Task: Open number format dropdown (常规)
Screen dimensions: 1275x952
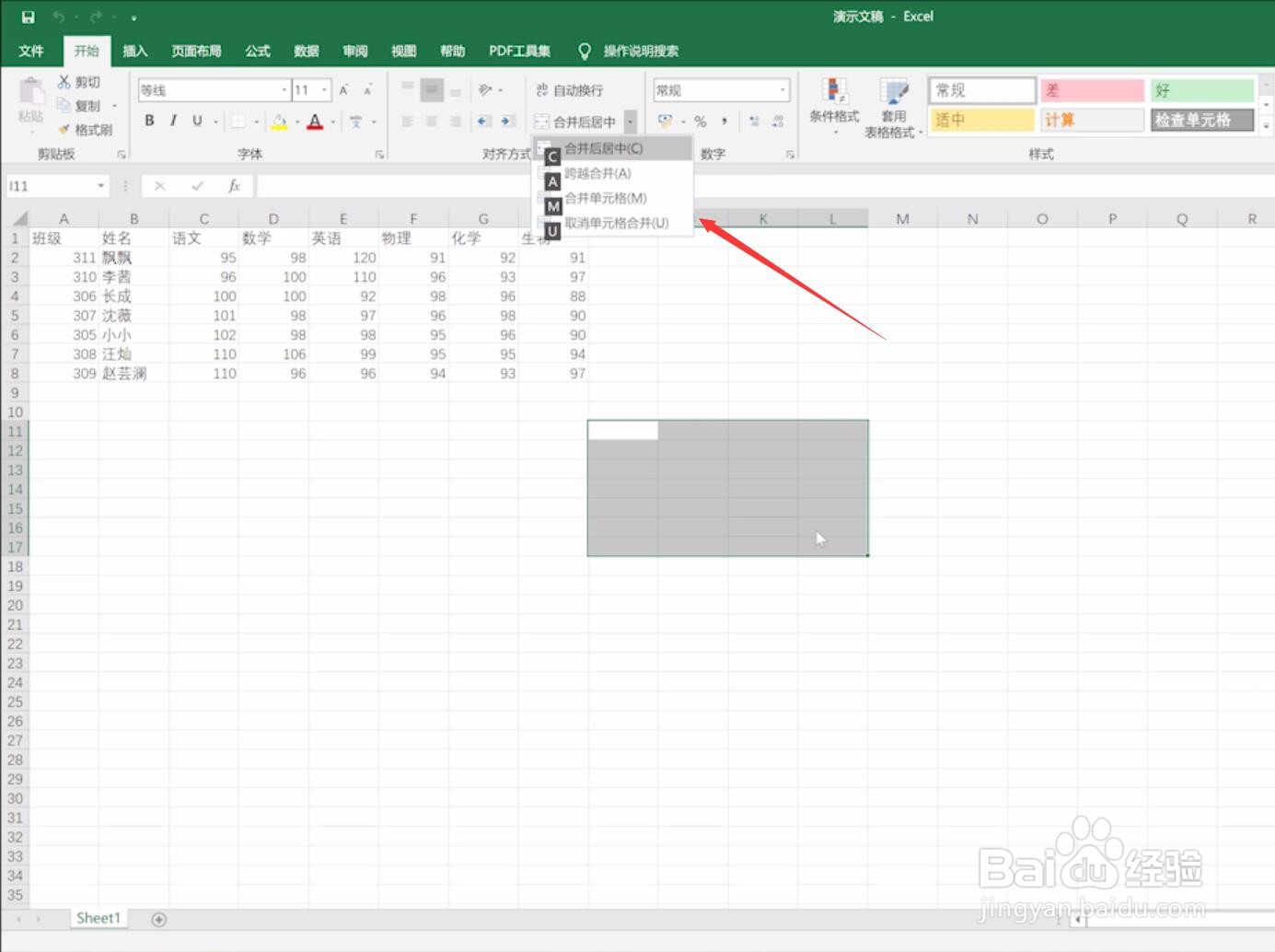Action: click(782, 89)
